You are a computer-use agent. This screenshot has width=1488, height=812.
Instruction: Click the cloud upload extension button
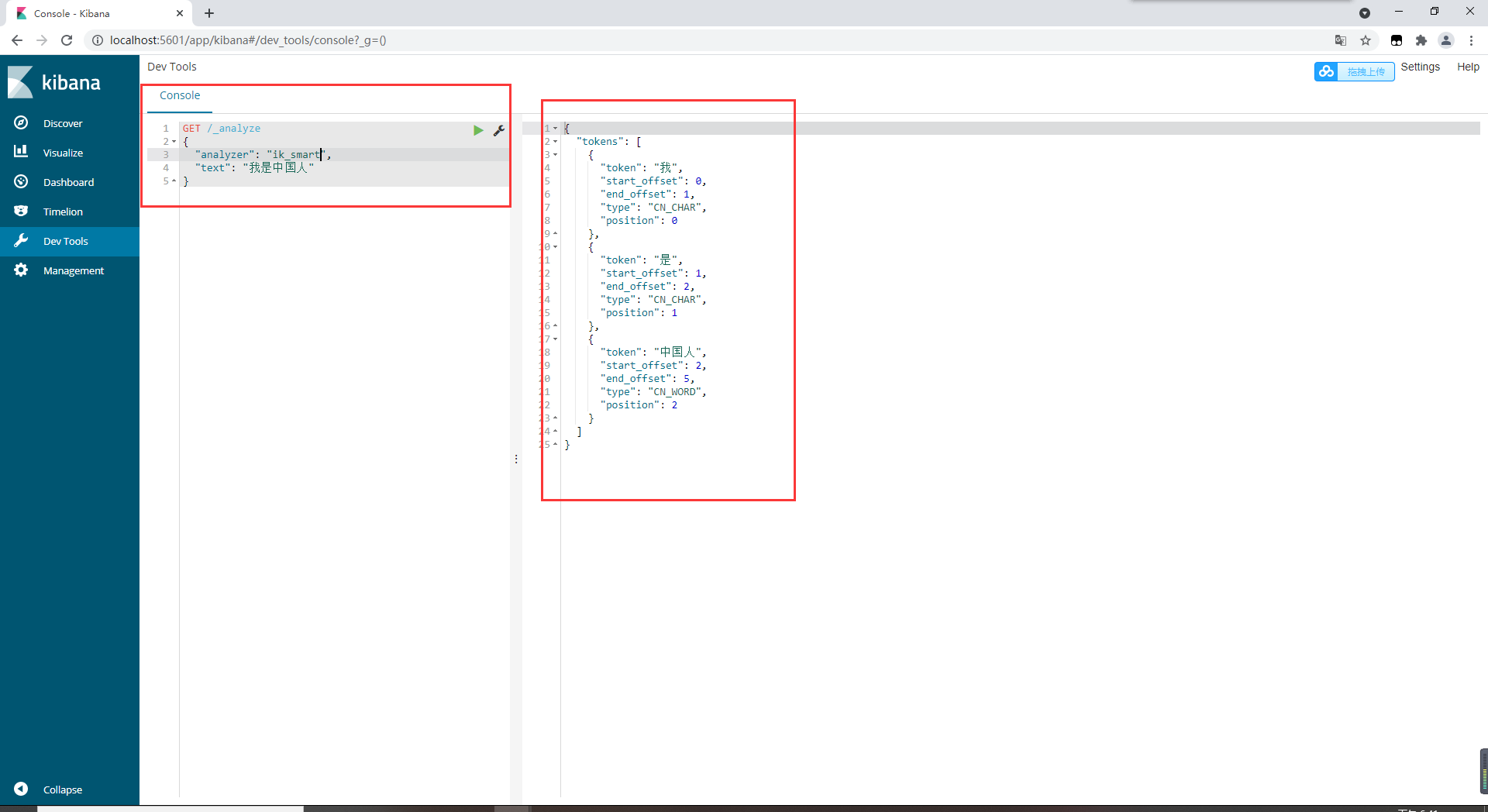coord(1354,71)
